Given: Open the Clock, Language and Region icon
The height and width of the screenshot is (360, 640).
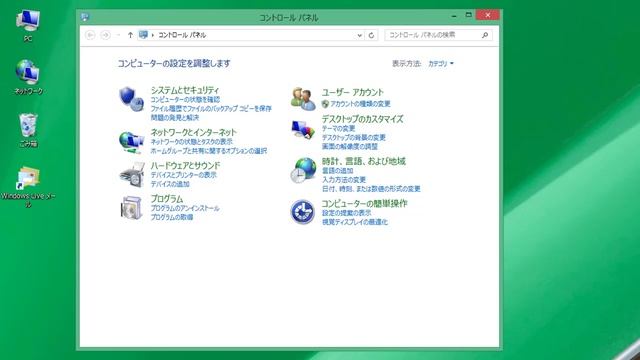Looking at the screenshot, I should [x=303, y=170].
